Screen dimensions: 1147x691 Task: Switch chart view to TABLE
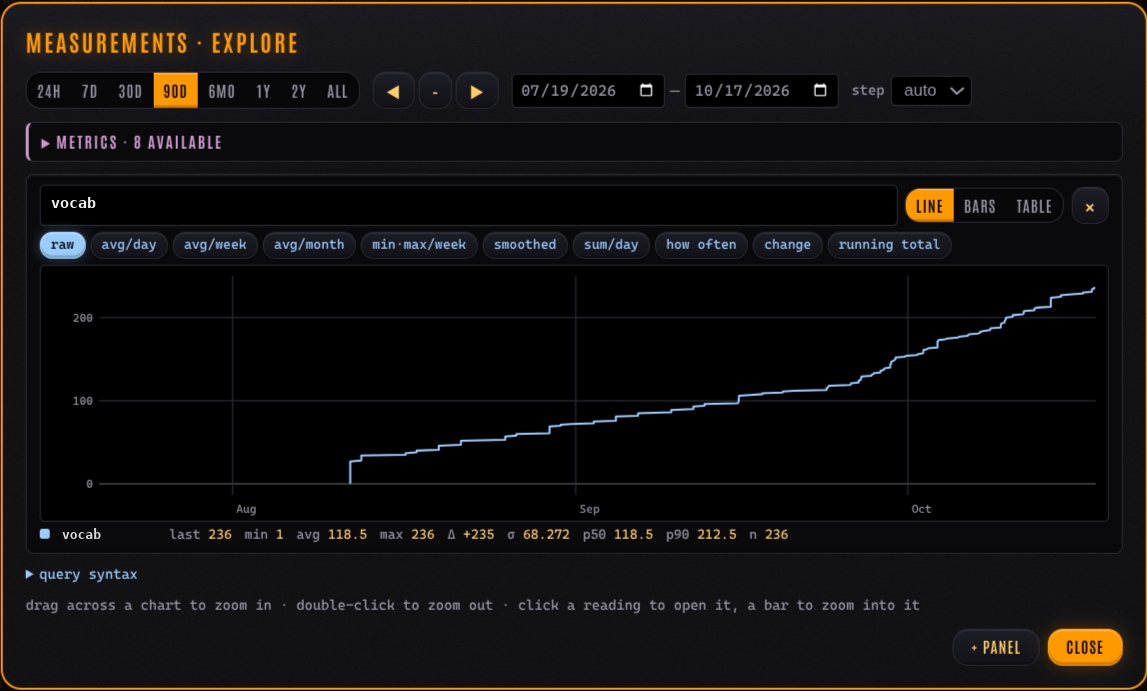point(1034,207)
